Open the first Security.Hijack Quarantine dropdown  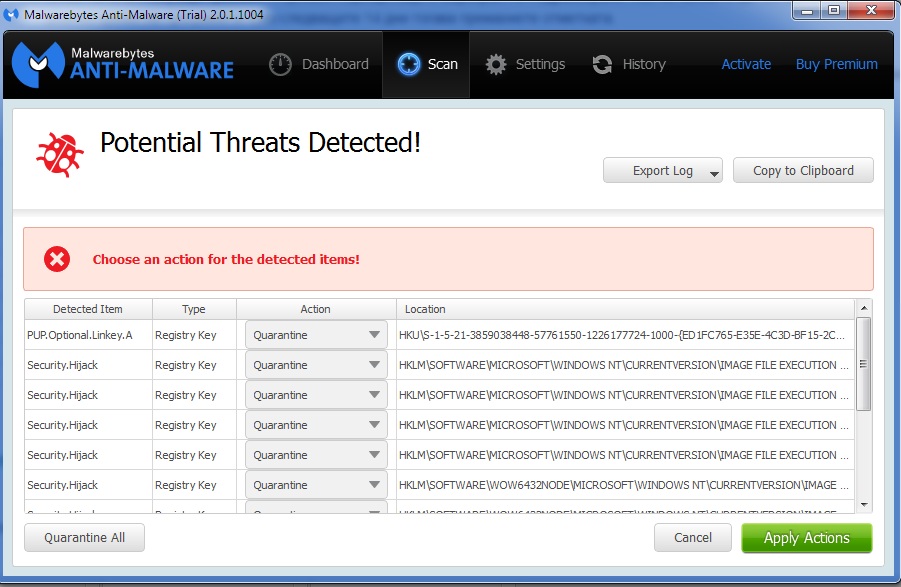tap(316, 365)
